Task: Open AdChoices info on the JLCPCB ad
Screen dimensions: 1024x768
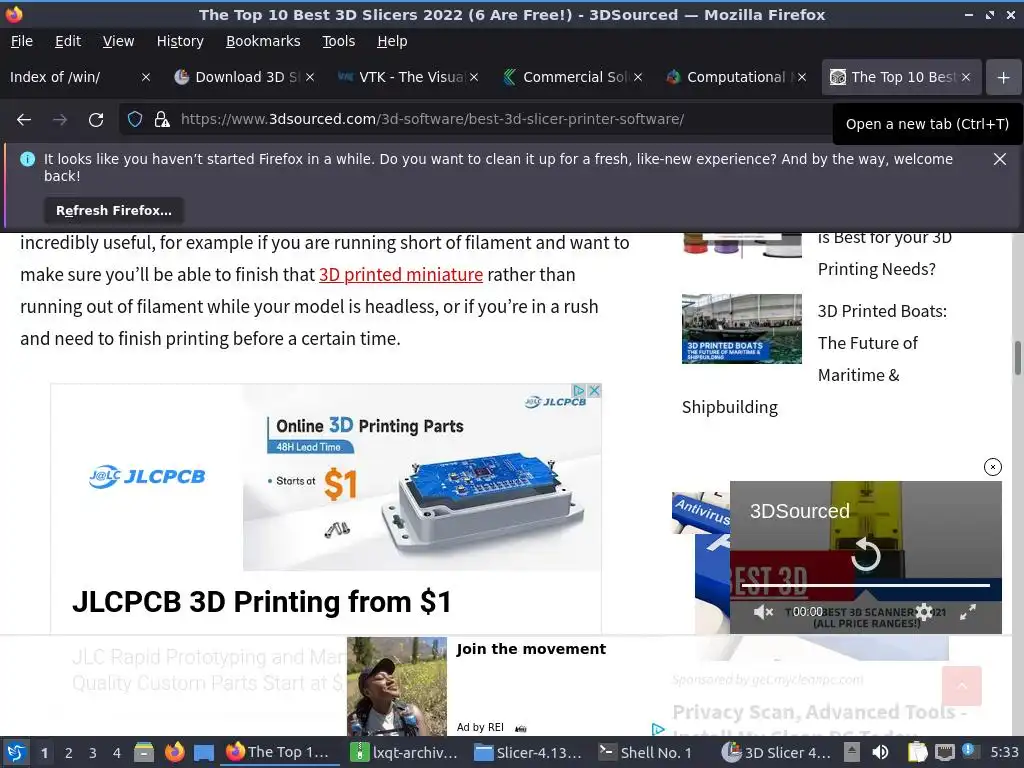Action: pos(579,391)
